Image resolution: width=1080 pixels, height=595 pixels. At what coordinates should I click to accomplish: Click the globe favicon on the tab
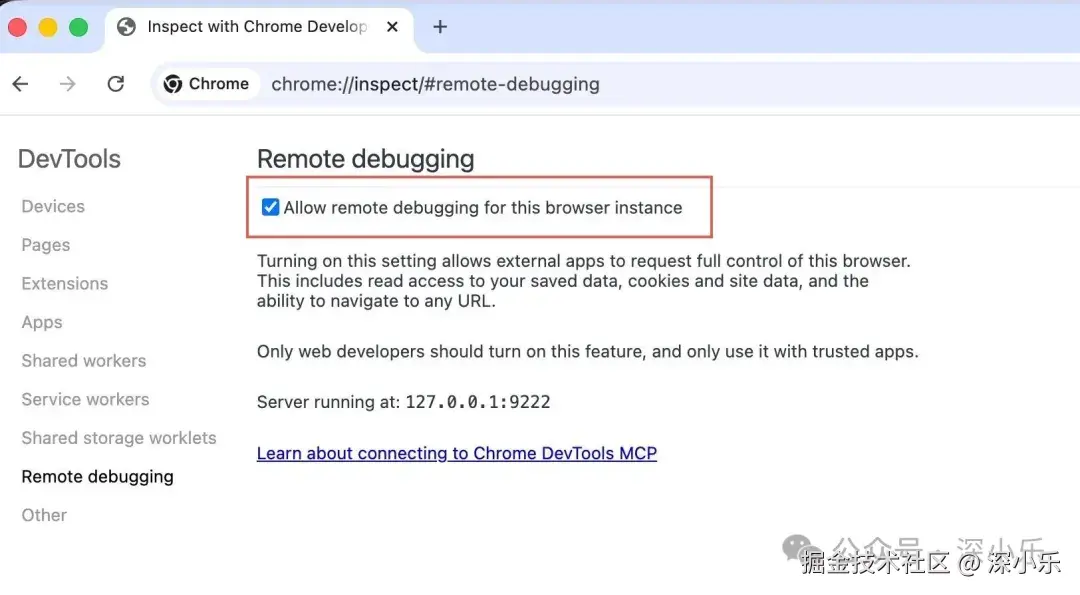(126, 27)
